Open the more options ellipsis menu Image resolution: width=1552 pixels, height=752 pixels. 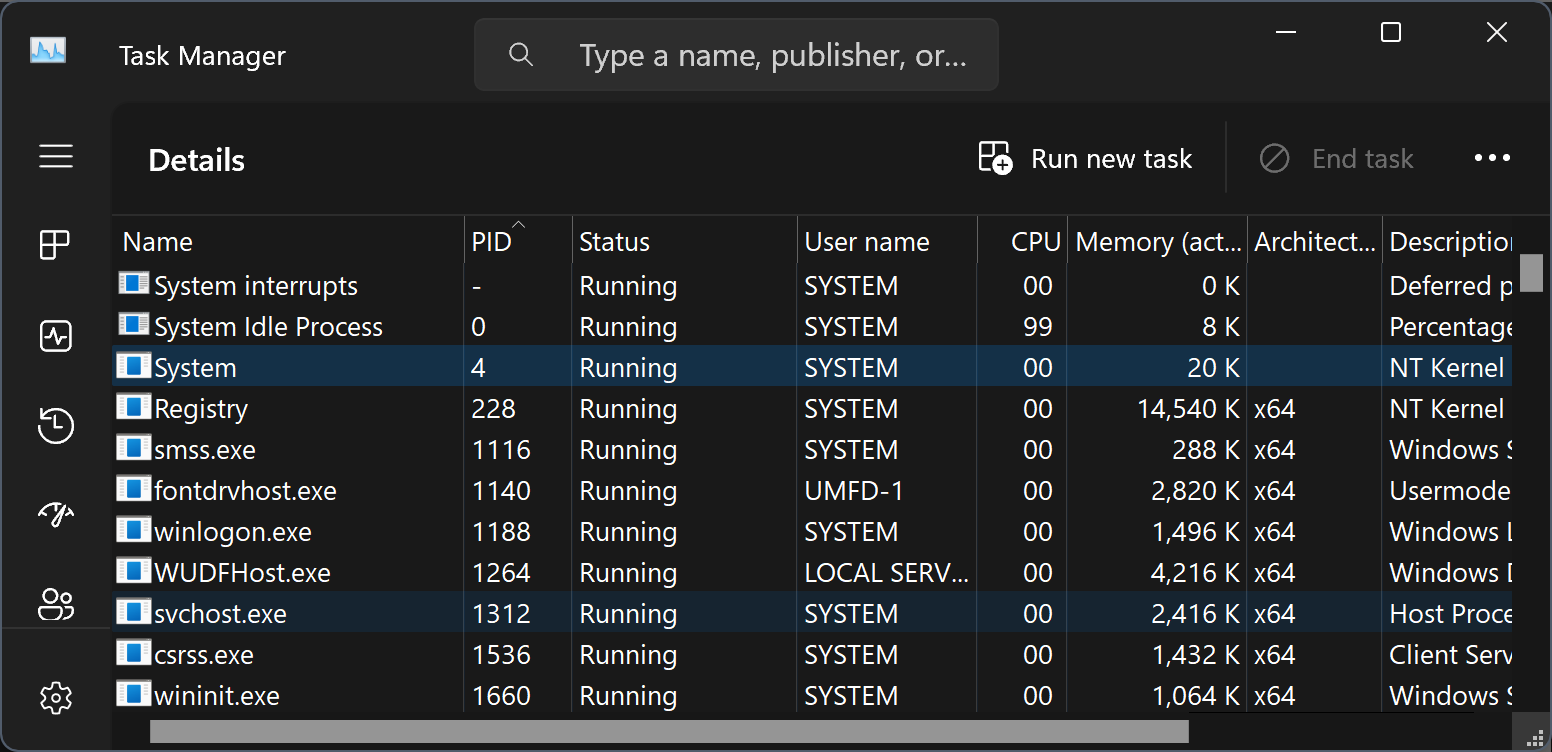(1492, 158)
